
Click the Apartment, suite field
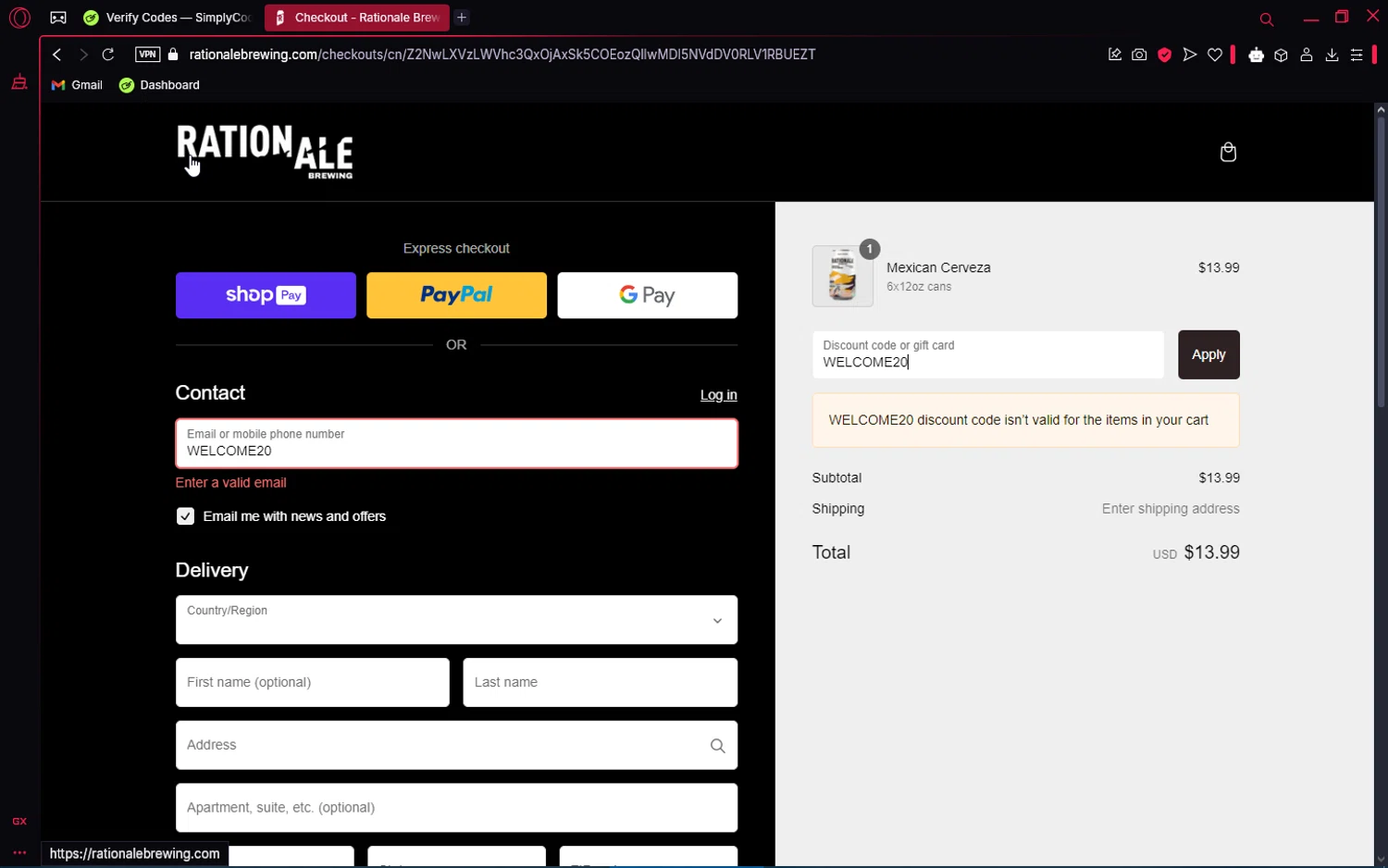pyautogui.click(x=456, y=808)
